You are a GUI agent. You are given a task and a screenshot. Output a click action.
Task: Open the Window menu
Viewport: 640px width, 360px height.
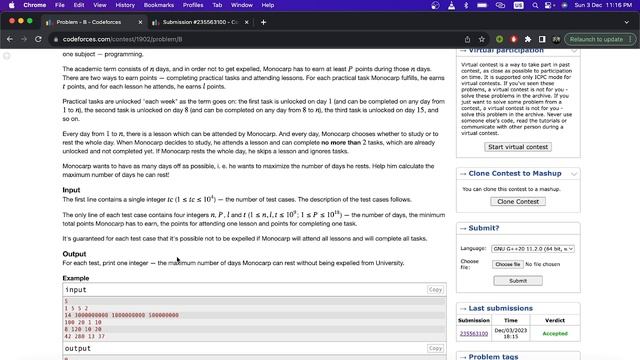pos(242,5)
